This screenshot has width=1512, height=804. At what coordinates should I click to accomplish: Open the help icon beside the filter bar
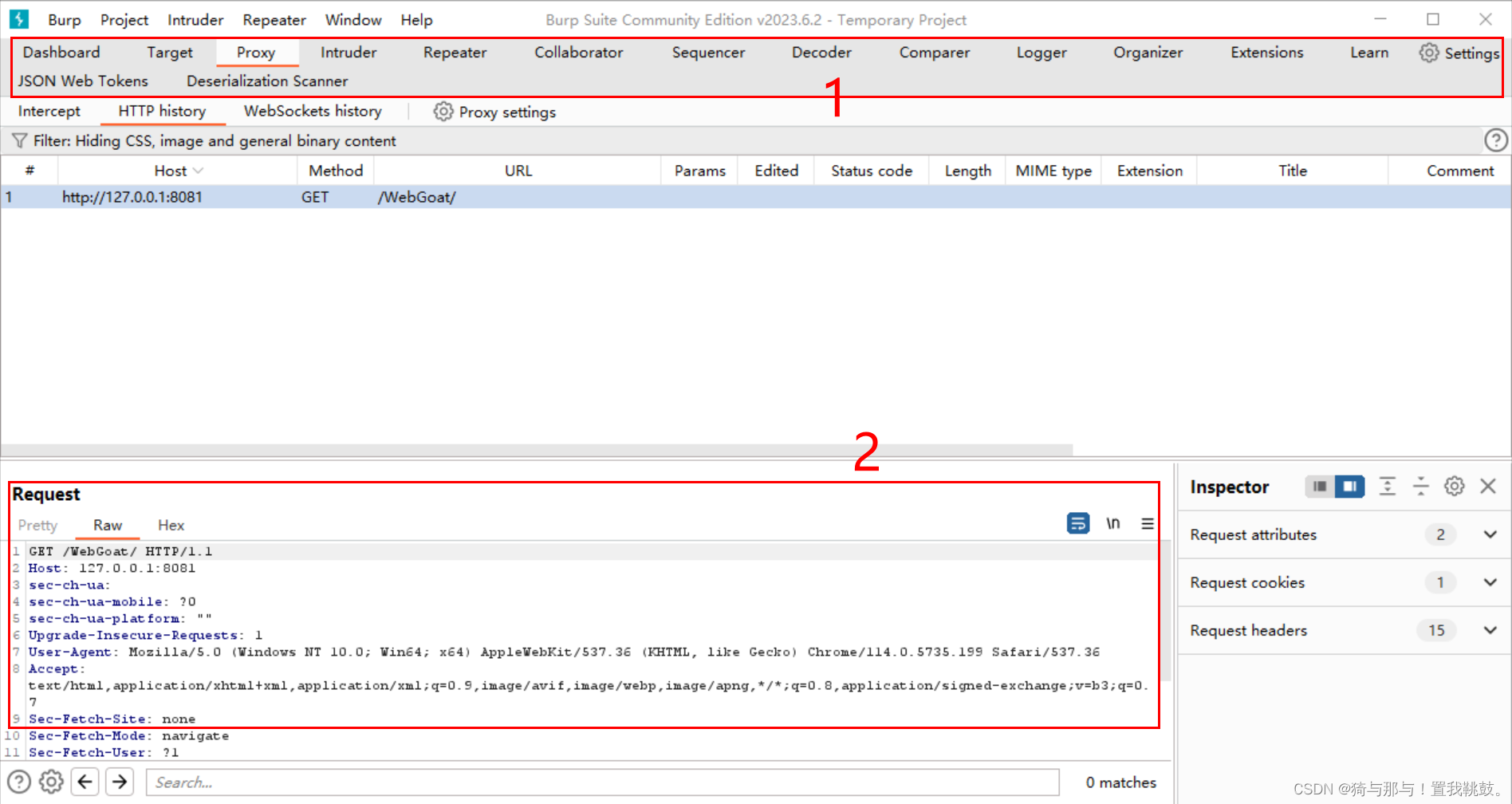1495,140
